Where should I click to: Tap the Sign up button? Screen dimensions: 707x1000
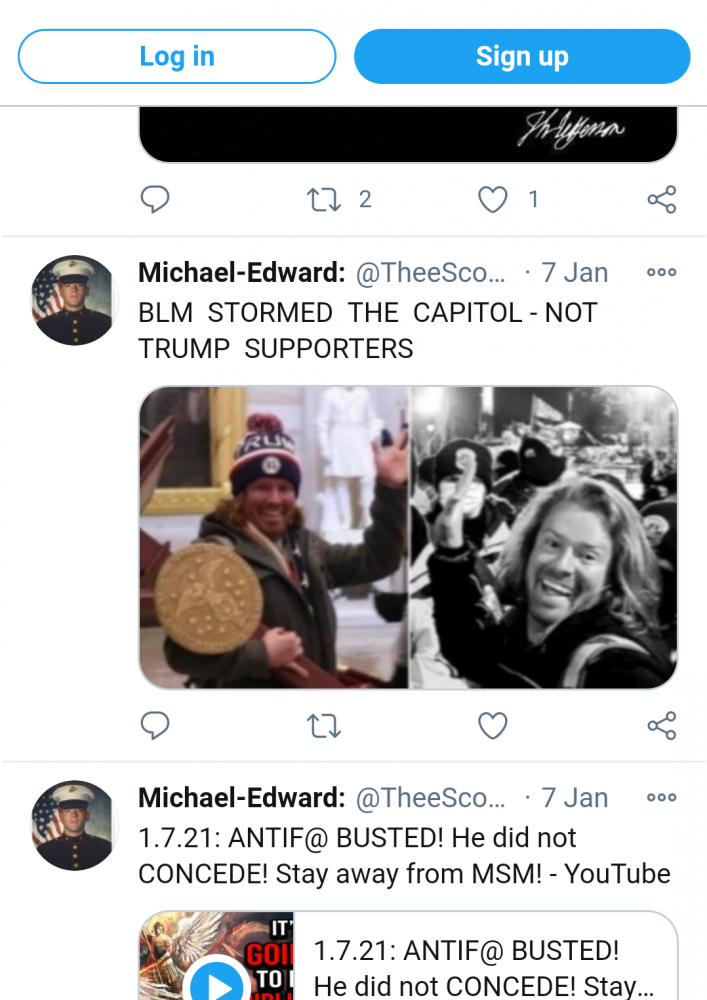coord(522,56)
